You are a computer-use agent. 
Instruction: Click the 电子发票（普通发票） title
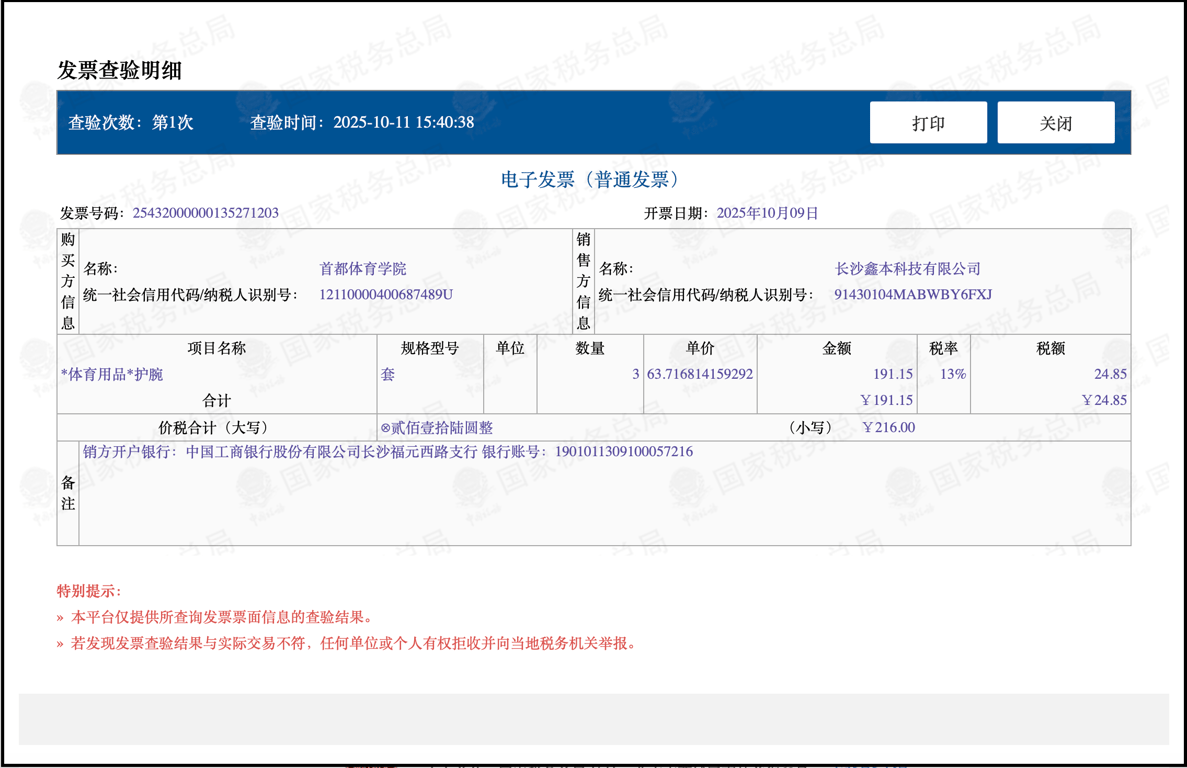[590, 179]
